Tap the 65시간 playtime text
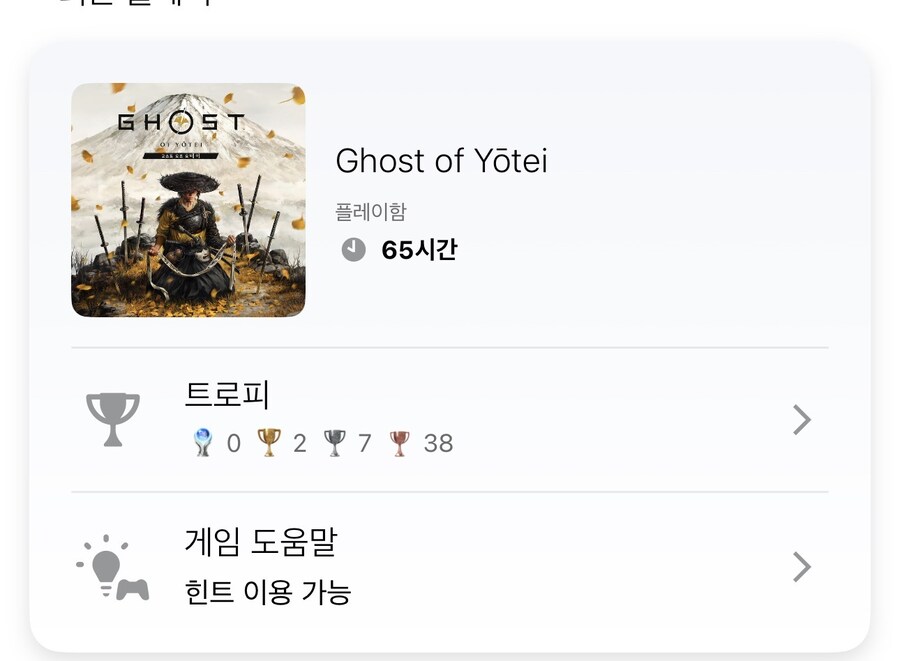The width and height of the screenshot is (900, 661). [419, 250]
